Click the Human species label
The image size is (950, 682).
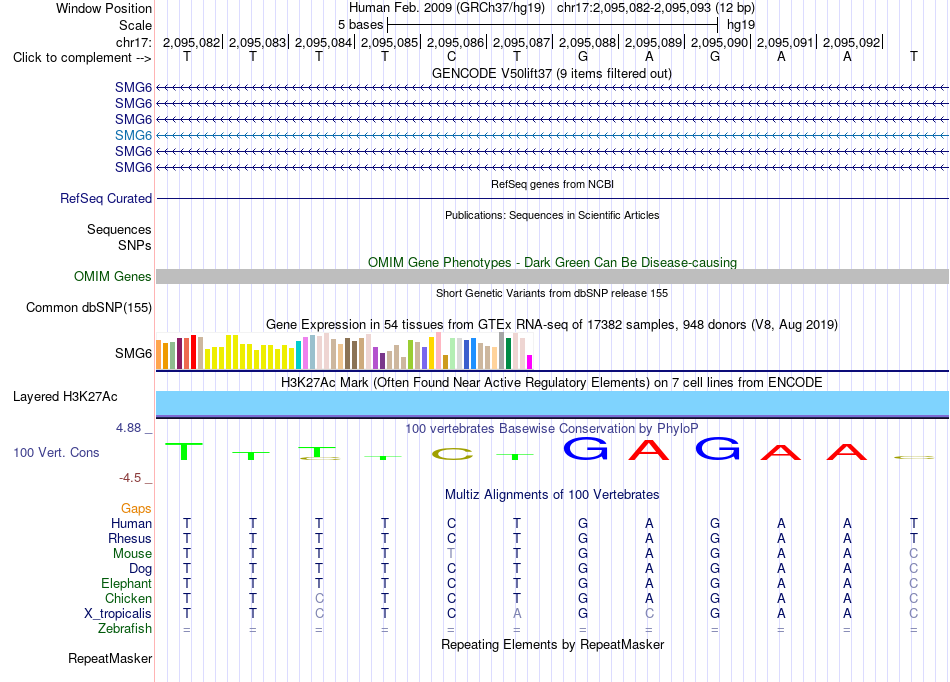coord(131,523)
